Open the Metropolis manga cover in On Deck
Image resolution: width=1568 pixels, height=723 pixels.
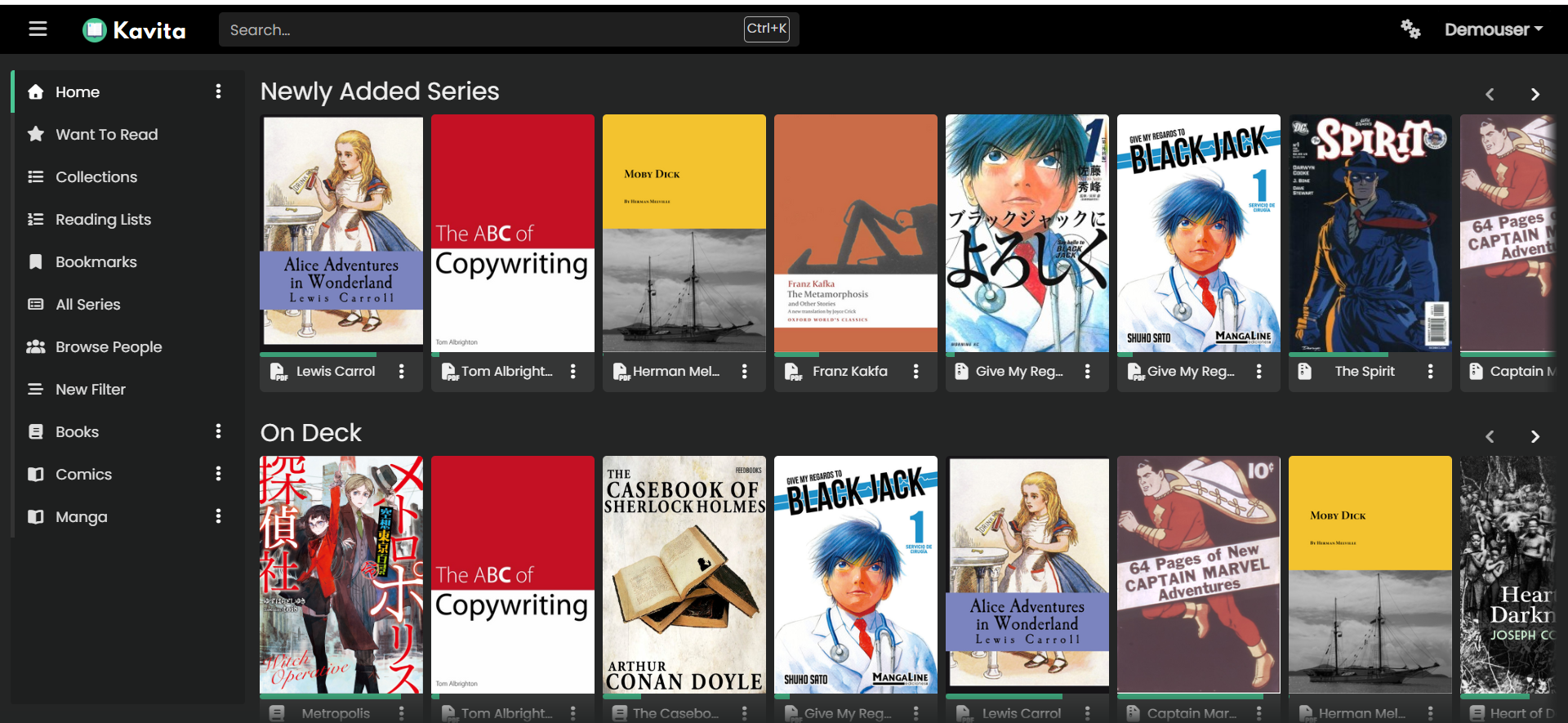(341, 575)
